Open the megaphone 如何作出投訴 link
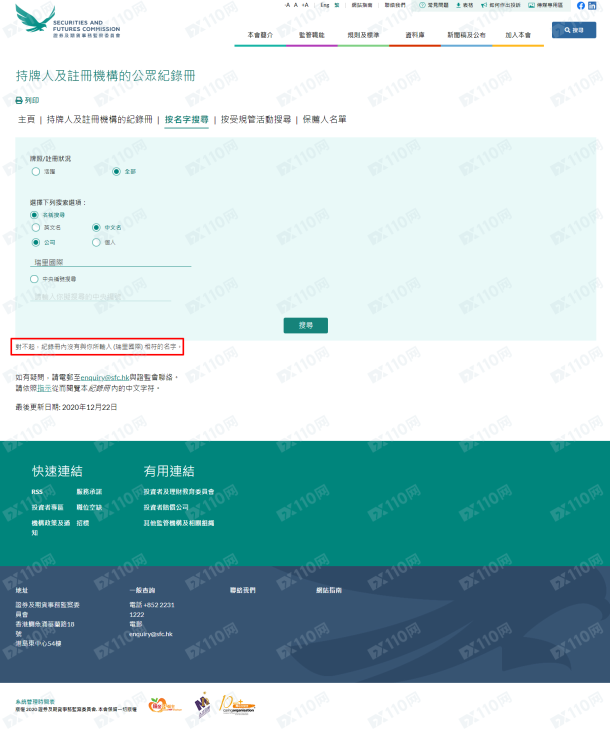The height and width of the screenshot is (732, 610). tap(500, 5)
